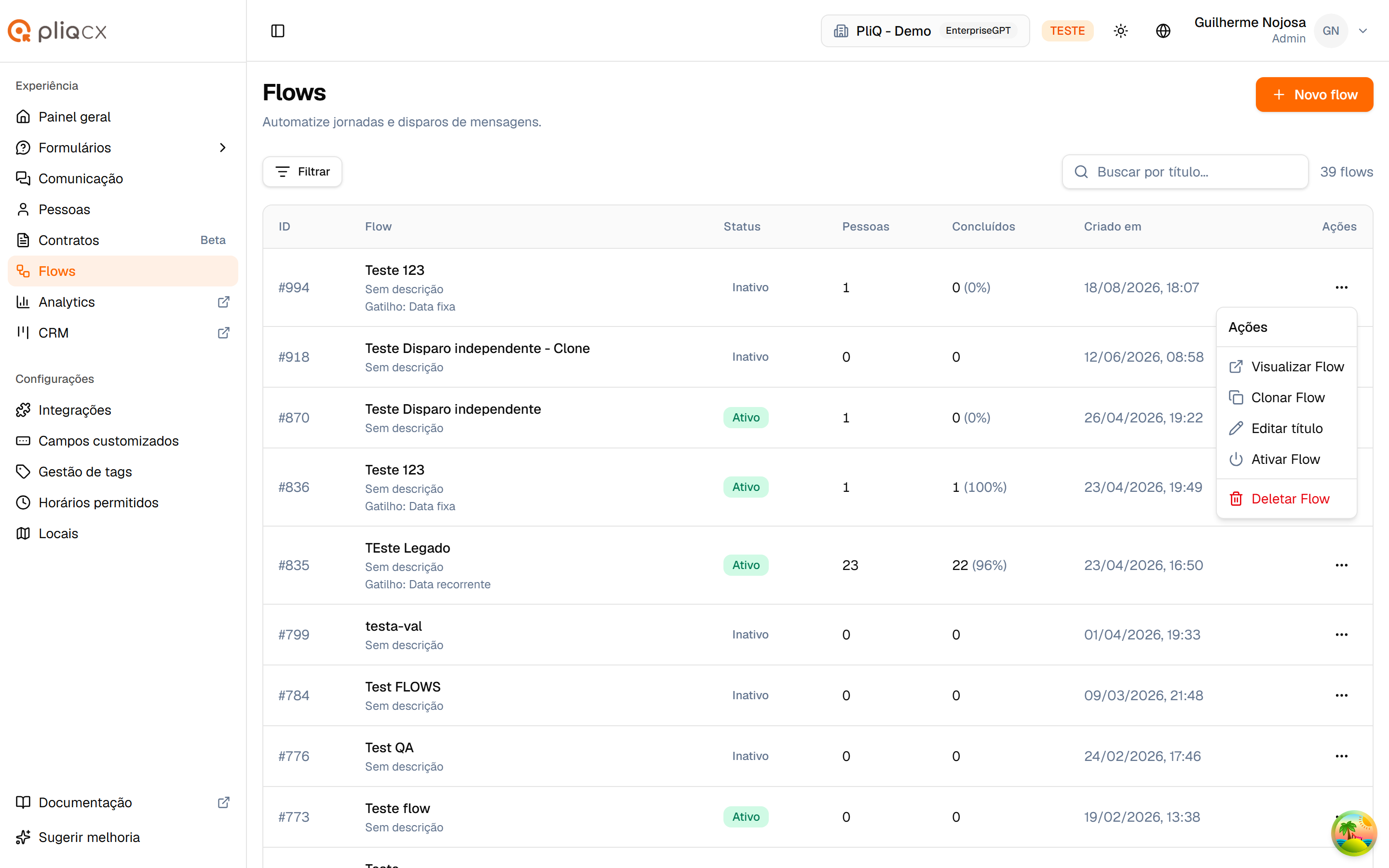The width and height of the screenshot is (1389, 868).
Task: Click the TESTE environment badge
Action: pos(1067,31)
